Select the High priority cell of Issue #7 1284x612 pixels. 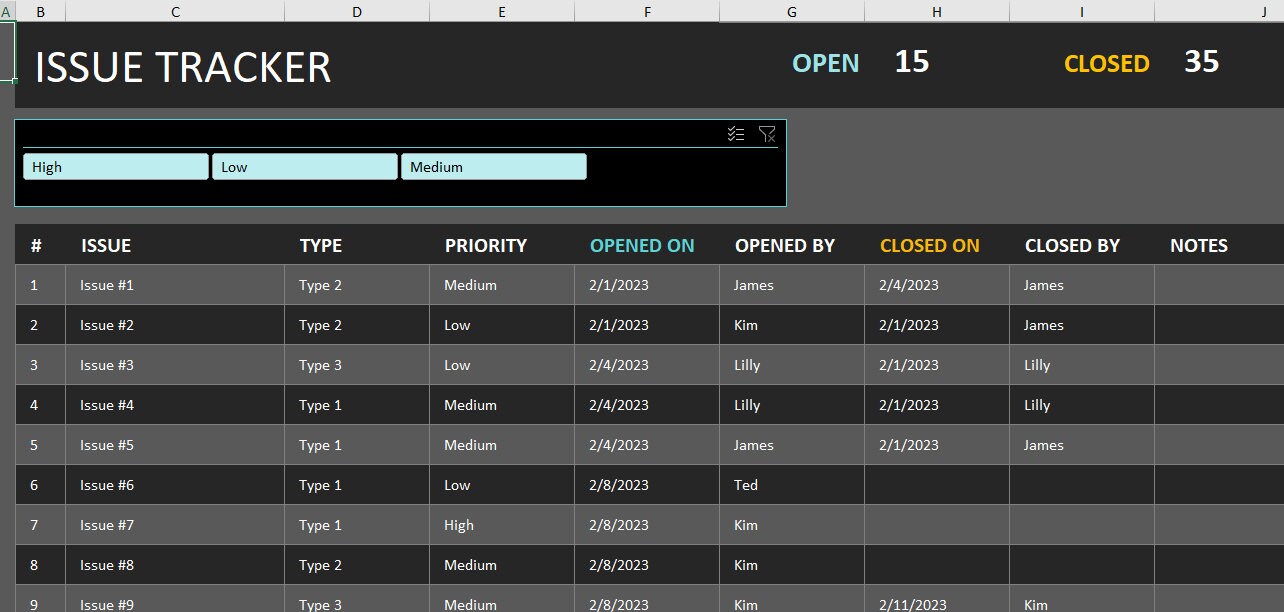coord(502,525)
